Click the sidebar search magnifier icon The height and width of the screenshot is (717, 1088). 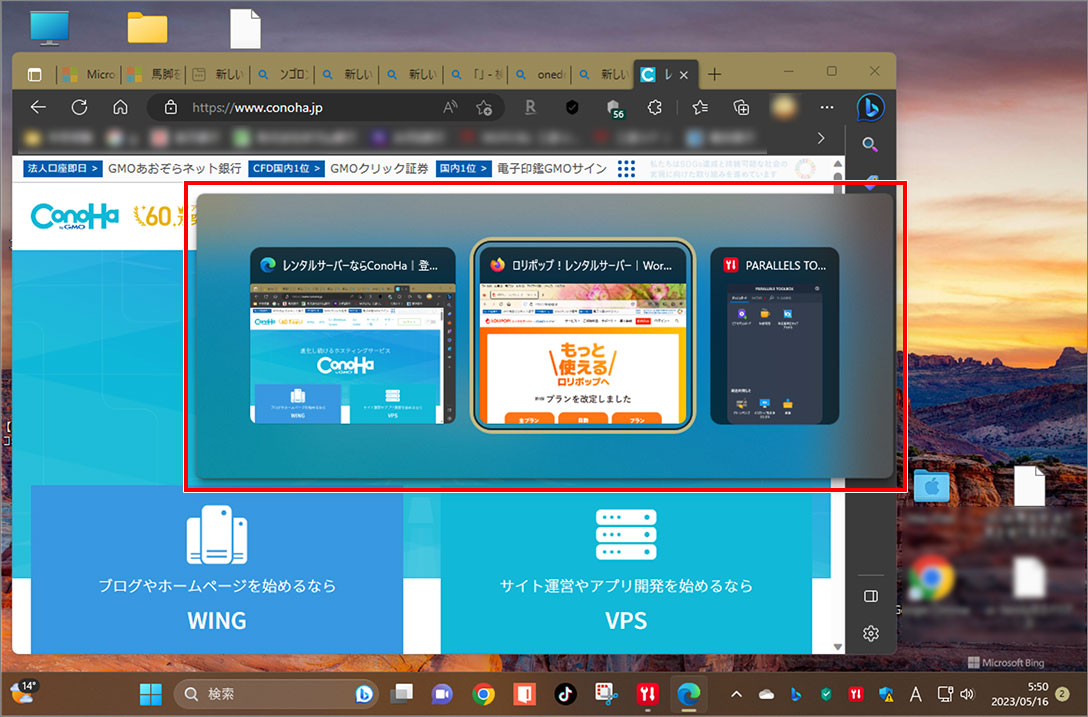pos(870,145)
